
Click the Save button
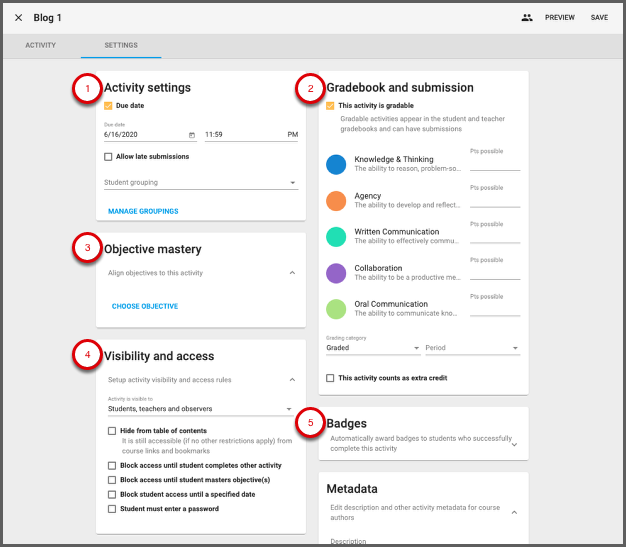click(599, 17)
